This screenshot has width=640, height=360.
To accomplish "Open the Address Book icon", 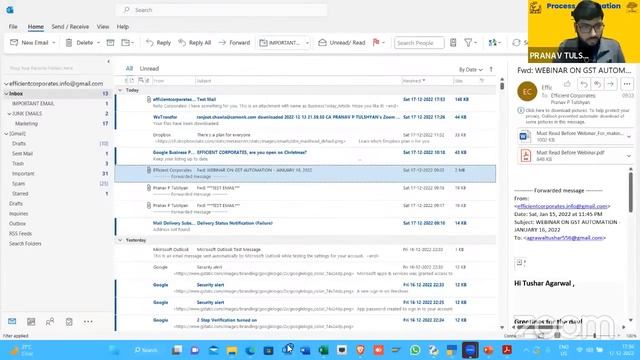I will [453, 42].
